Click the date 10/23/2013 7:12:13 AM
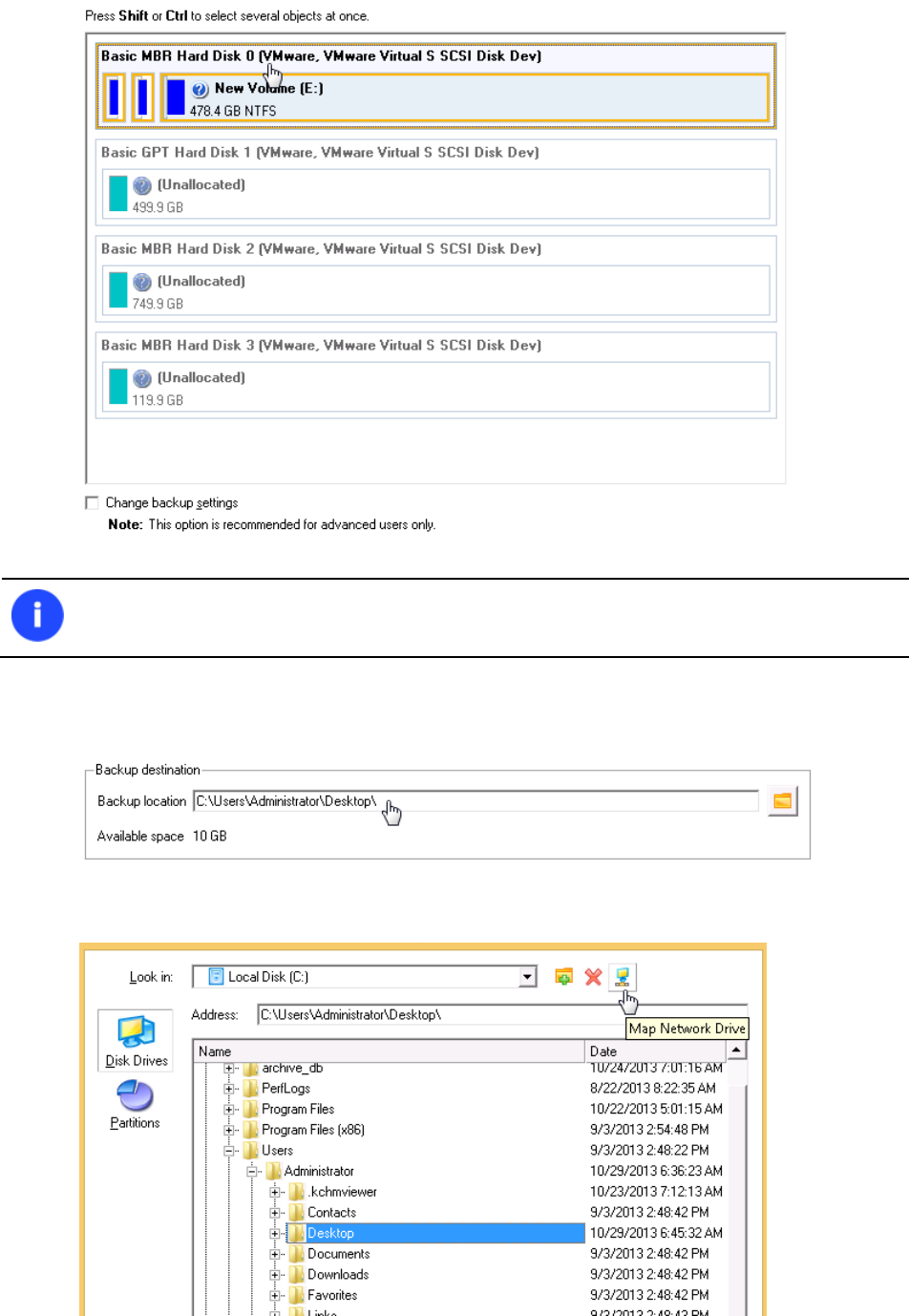 click(x=656, y=1193)
